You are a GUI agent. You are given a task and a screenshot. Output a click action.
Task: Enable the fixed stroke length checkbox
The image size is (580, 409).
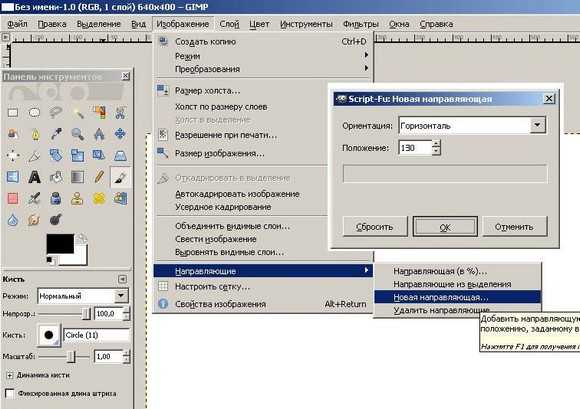coord(10,393)
